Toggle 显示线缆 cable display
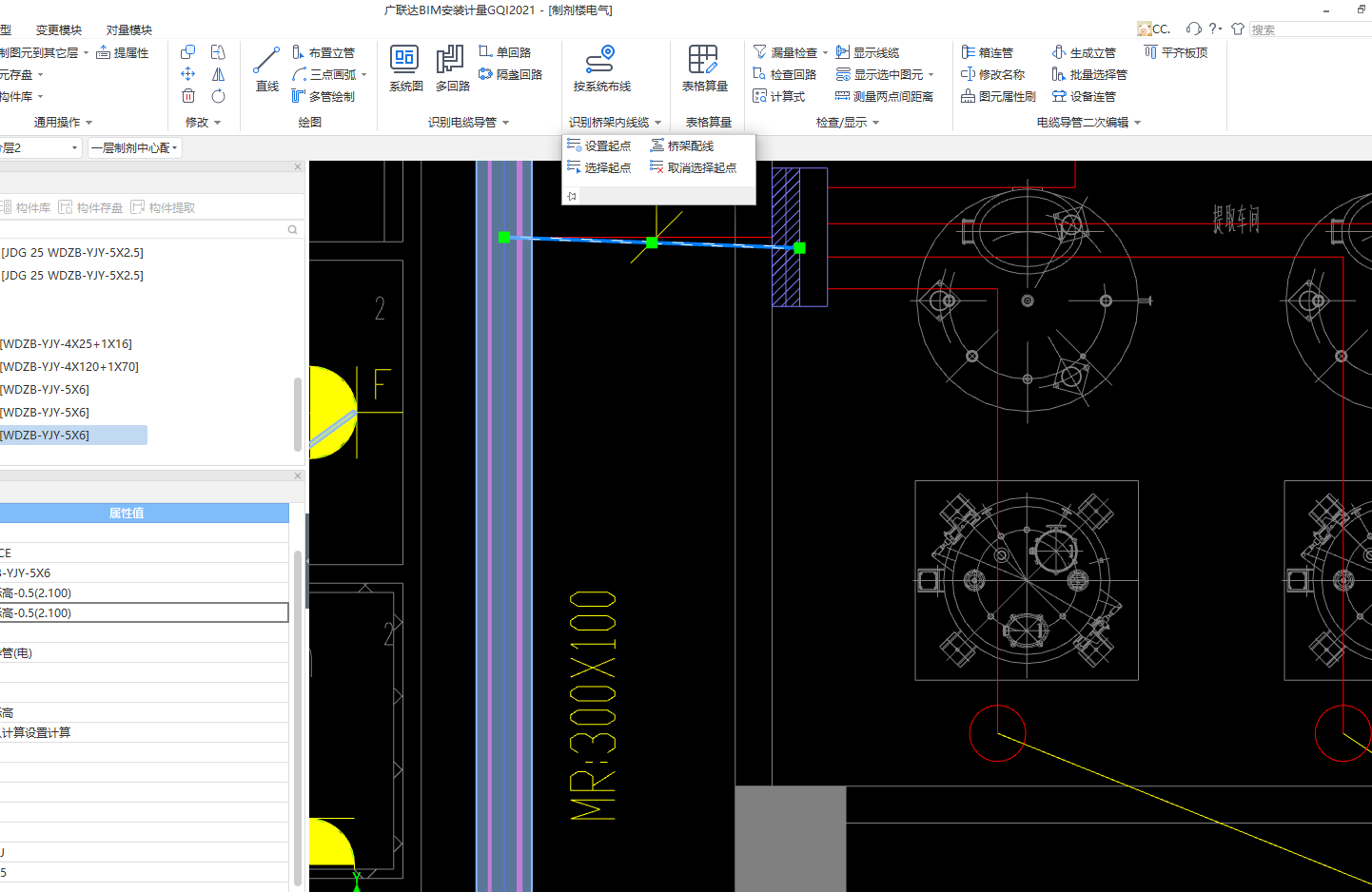Image resolution: width=1372 pixels, height=892 pixels. click(868, 52)
